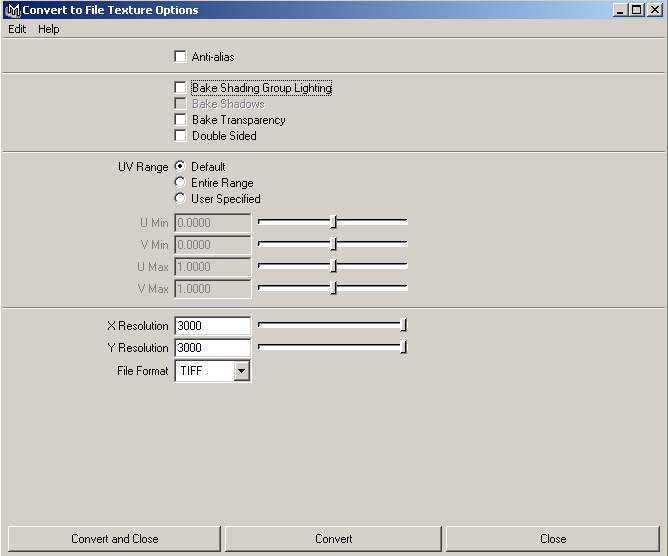668x556 pixels.
Task: Click the X Resolution slider handle
Action: (403, 325)
